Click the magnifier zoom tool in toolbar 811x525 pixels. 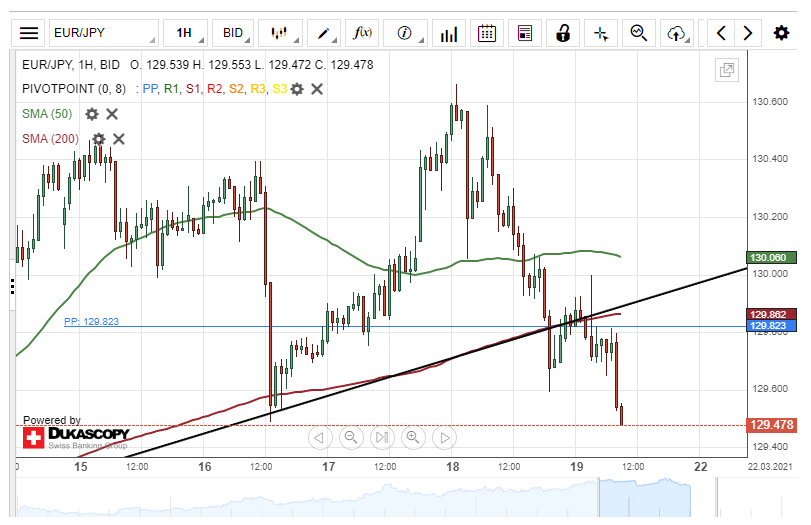[638, 33]
